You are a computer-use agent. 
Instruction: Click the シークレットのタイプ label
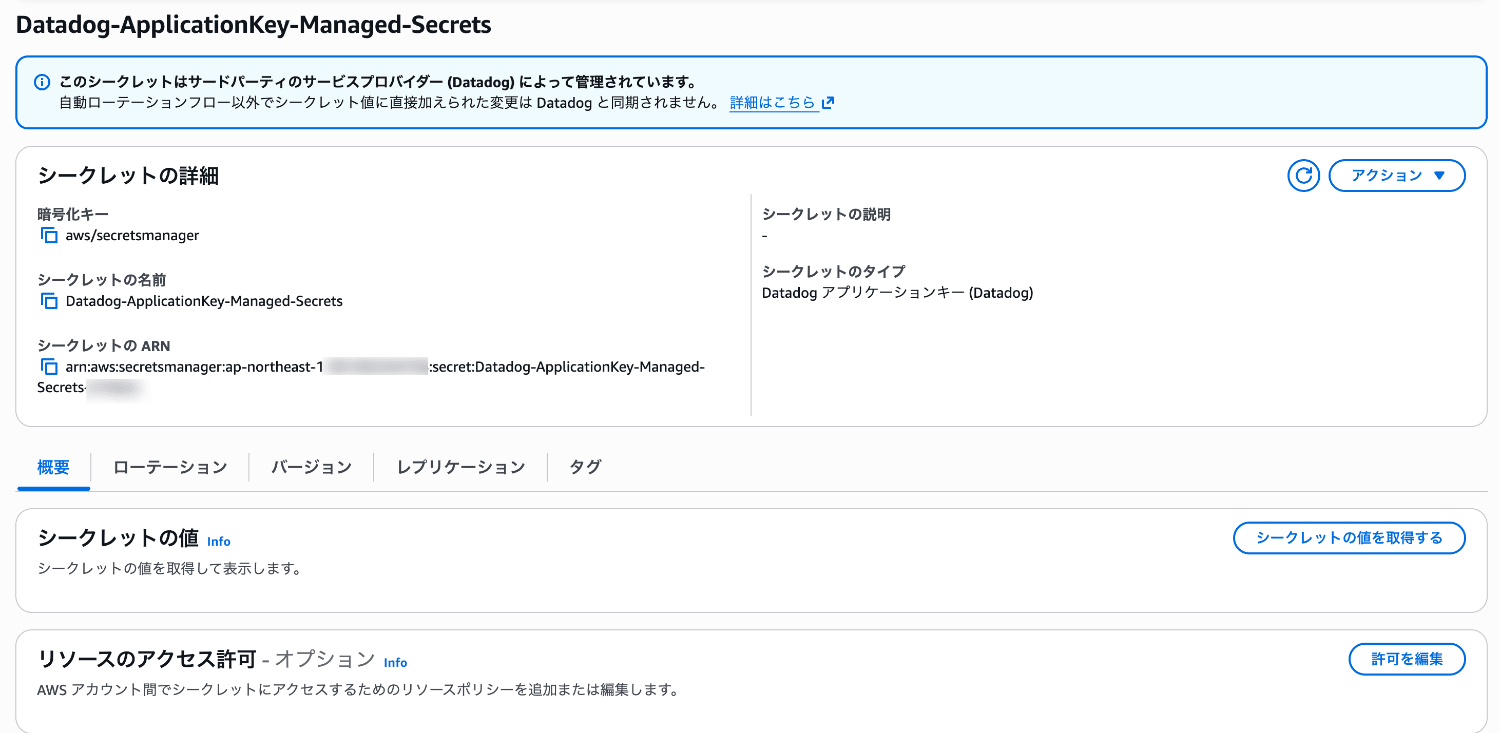833,271
